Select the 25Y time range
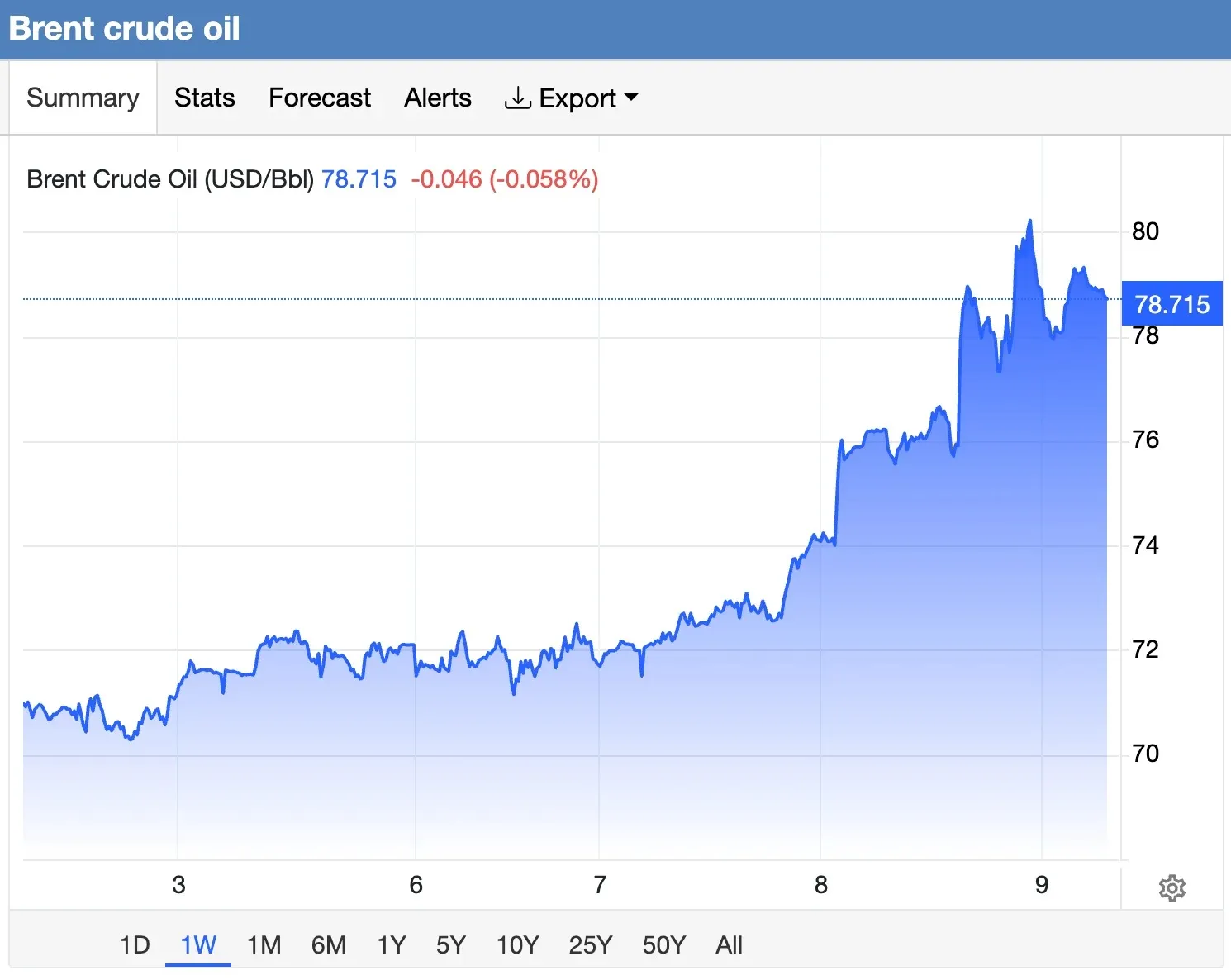The height and width of the screenshot is (980, 1231). [591, 944]
